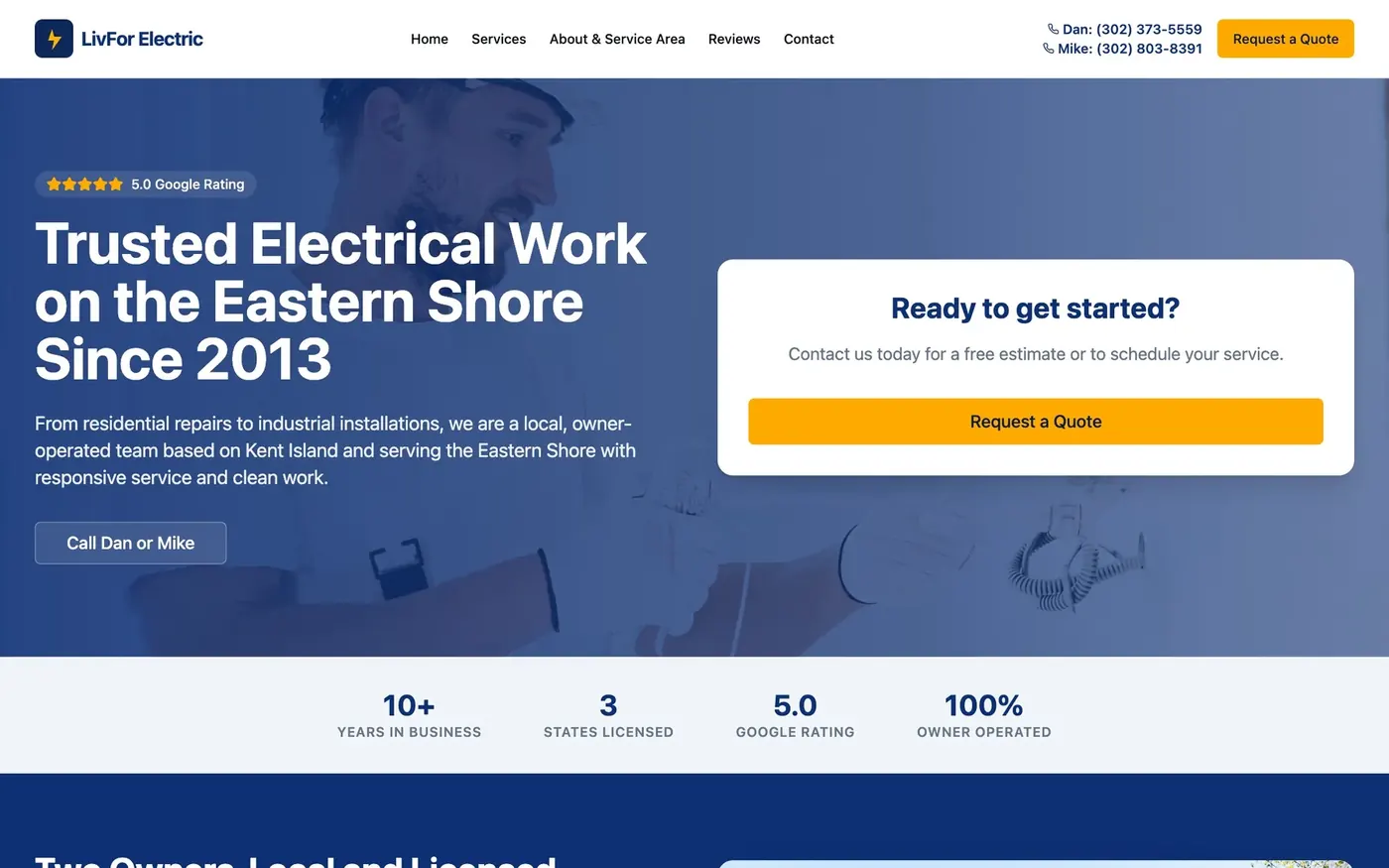
Task: Go to About & Service Area page
Action: coord(617,39)
